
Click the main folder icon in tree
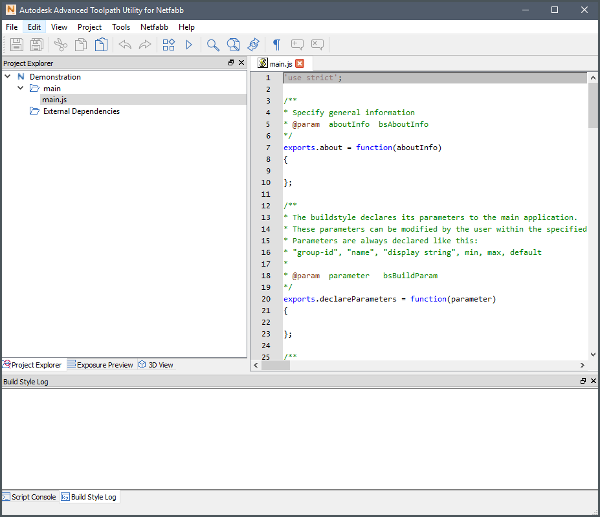tap(34, 88)
